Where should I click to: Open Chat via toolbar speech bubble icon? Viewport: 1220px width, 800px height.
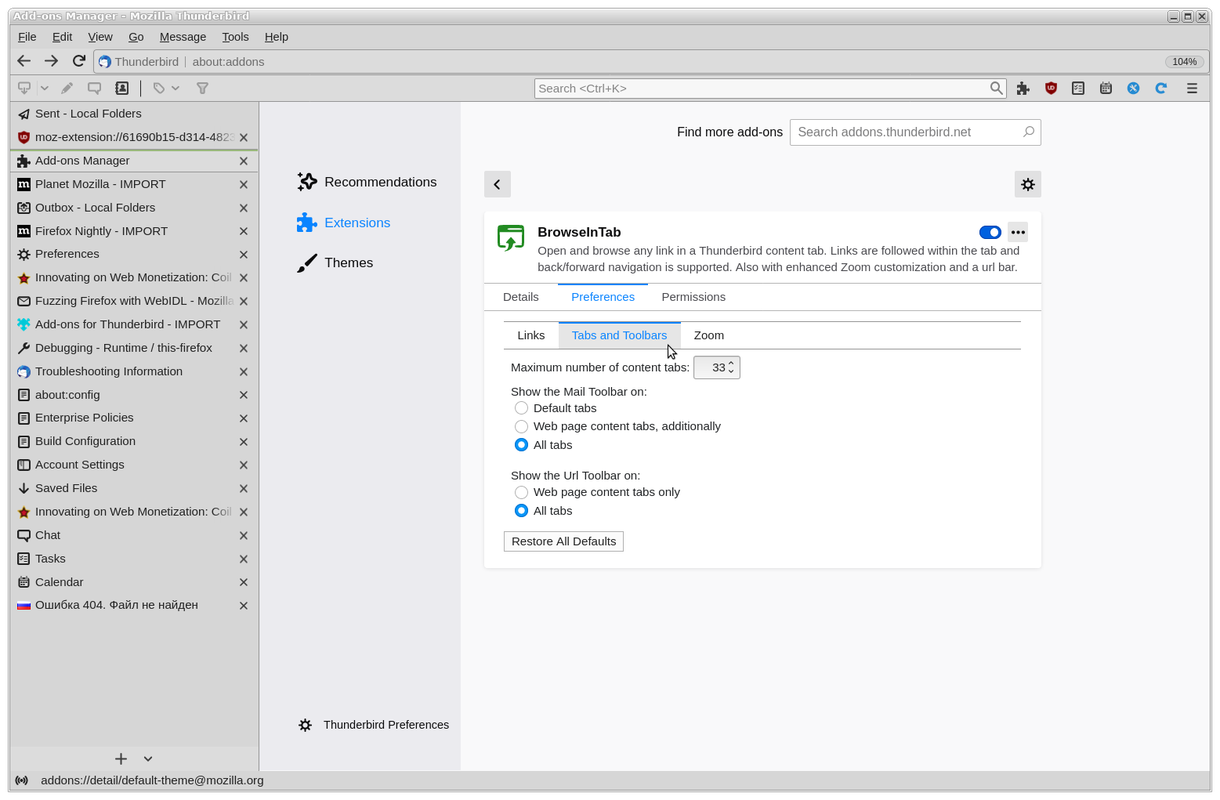(94, 88)
